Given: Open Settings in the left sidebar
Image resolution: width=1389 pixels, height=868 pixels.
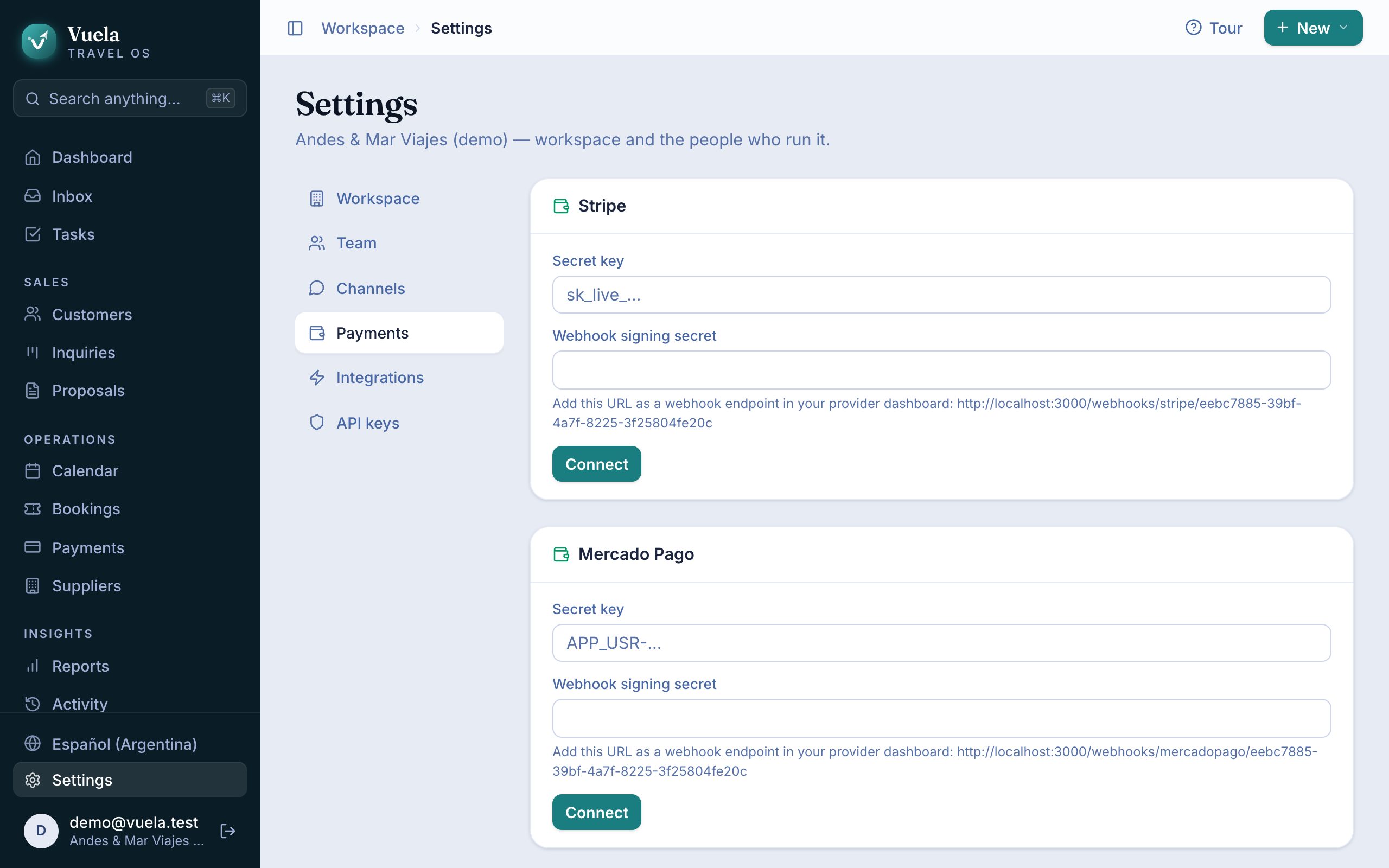Looking at the screenshot, I should coord(130,780).
